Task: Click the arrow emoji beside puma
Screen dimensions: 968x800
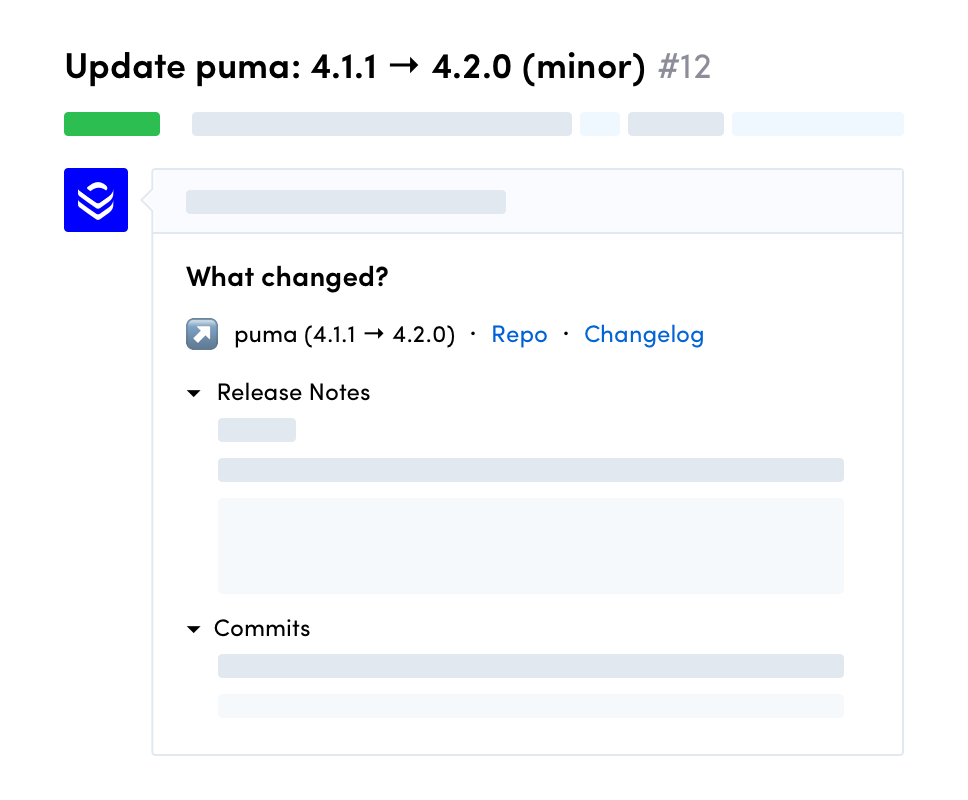Action: pos(202,335)
